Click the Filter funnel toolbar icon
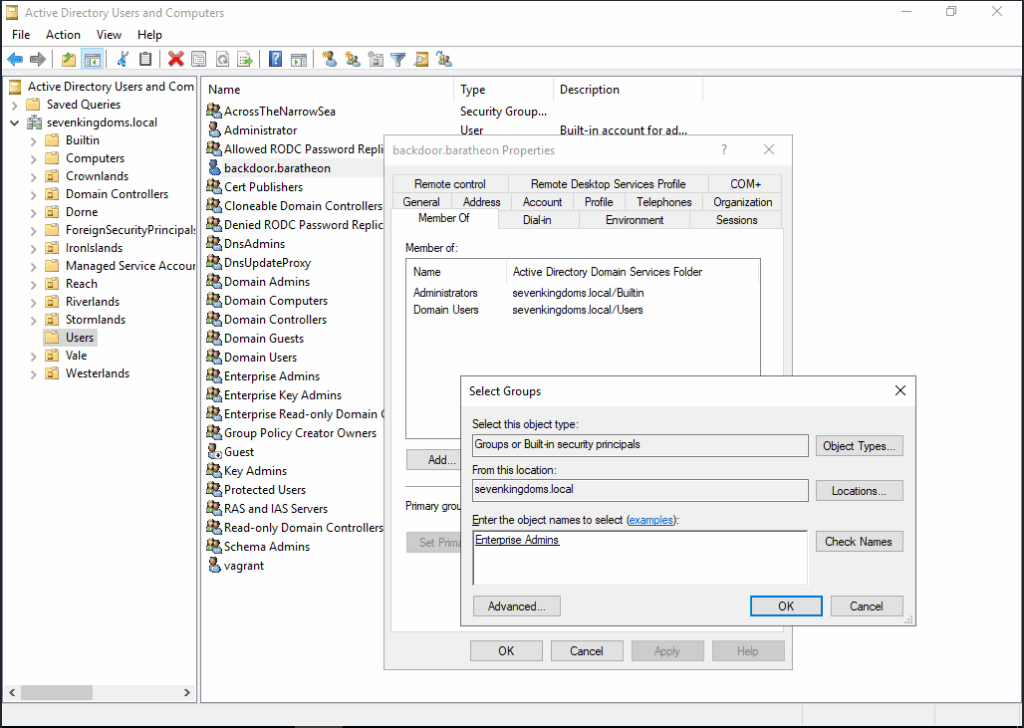The image size is (1024, 728). (398, 60)
